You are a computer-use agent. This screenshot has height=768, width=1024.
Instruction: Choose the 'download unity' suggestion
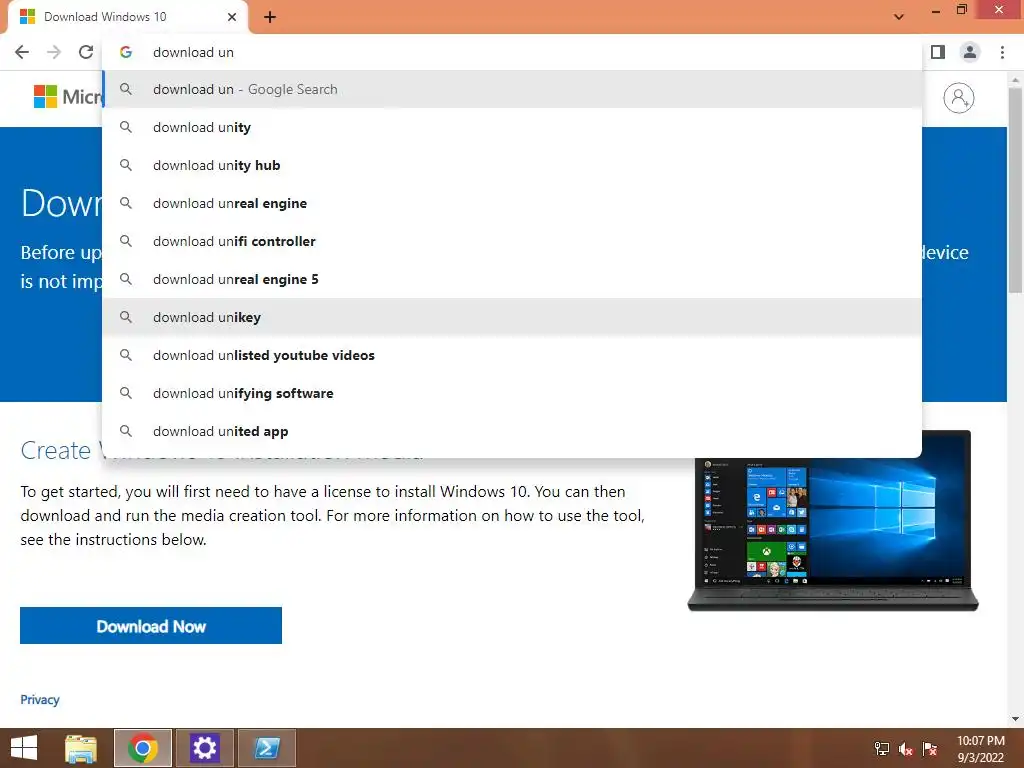(512, 127)
